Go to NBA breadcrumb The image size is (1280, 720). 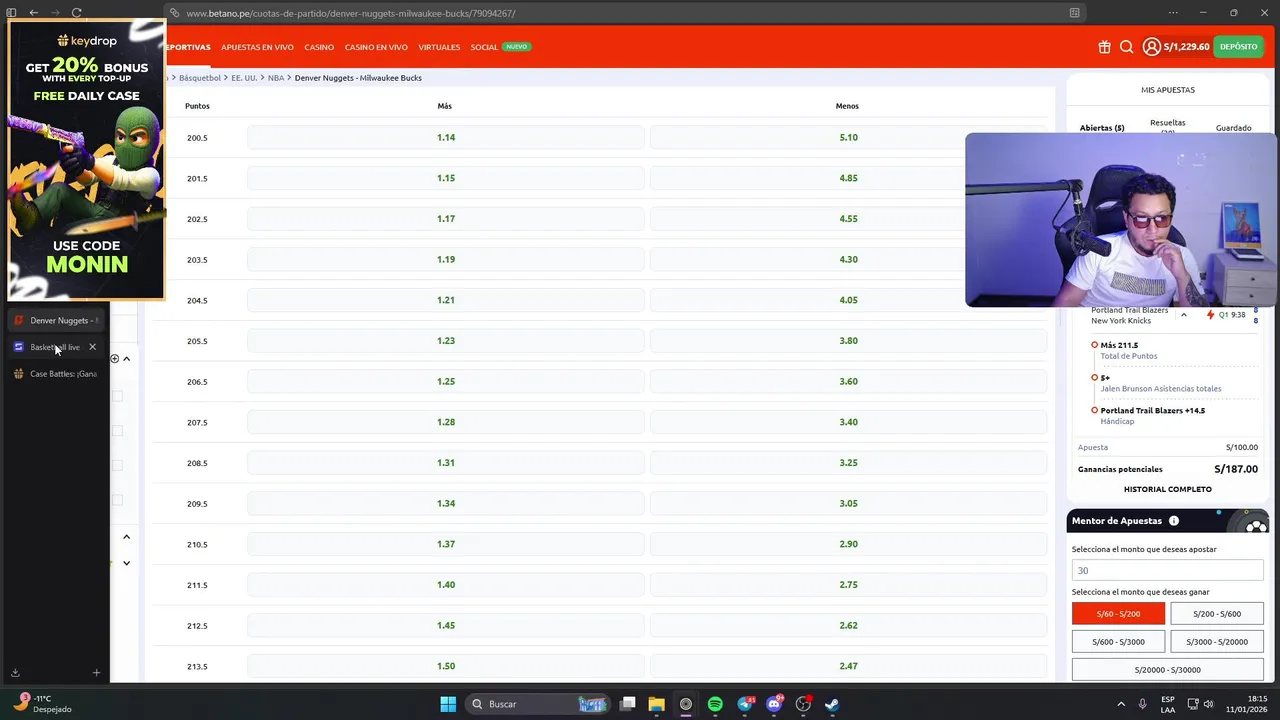pyautogui.click(x=276, y=78)
